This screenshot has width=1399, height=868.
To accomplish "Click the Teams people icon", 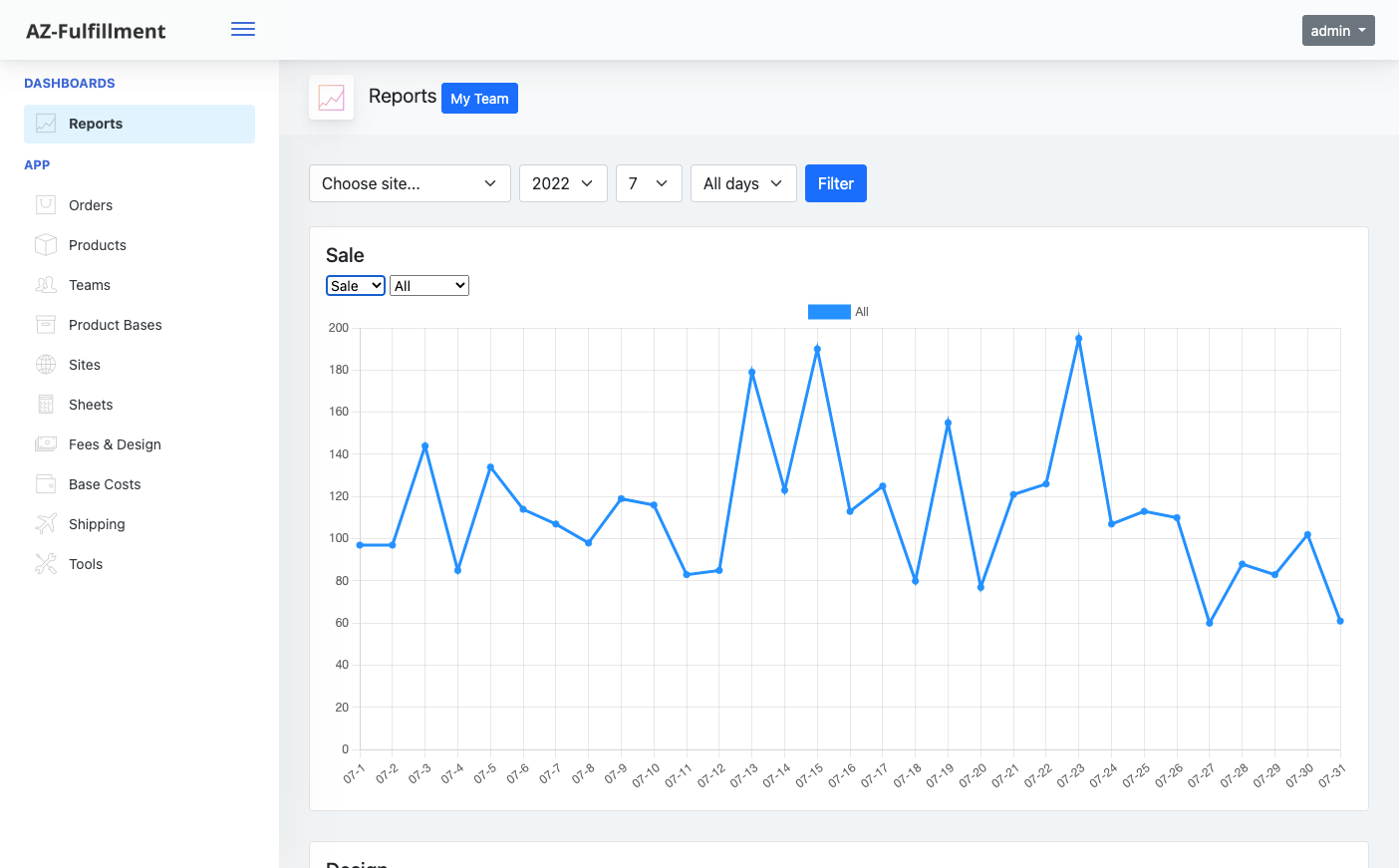I will pyautogui.click(x=46, y=285).
